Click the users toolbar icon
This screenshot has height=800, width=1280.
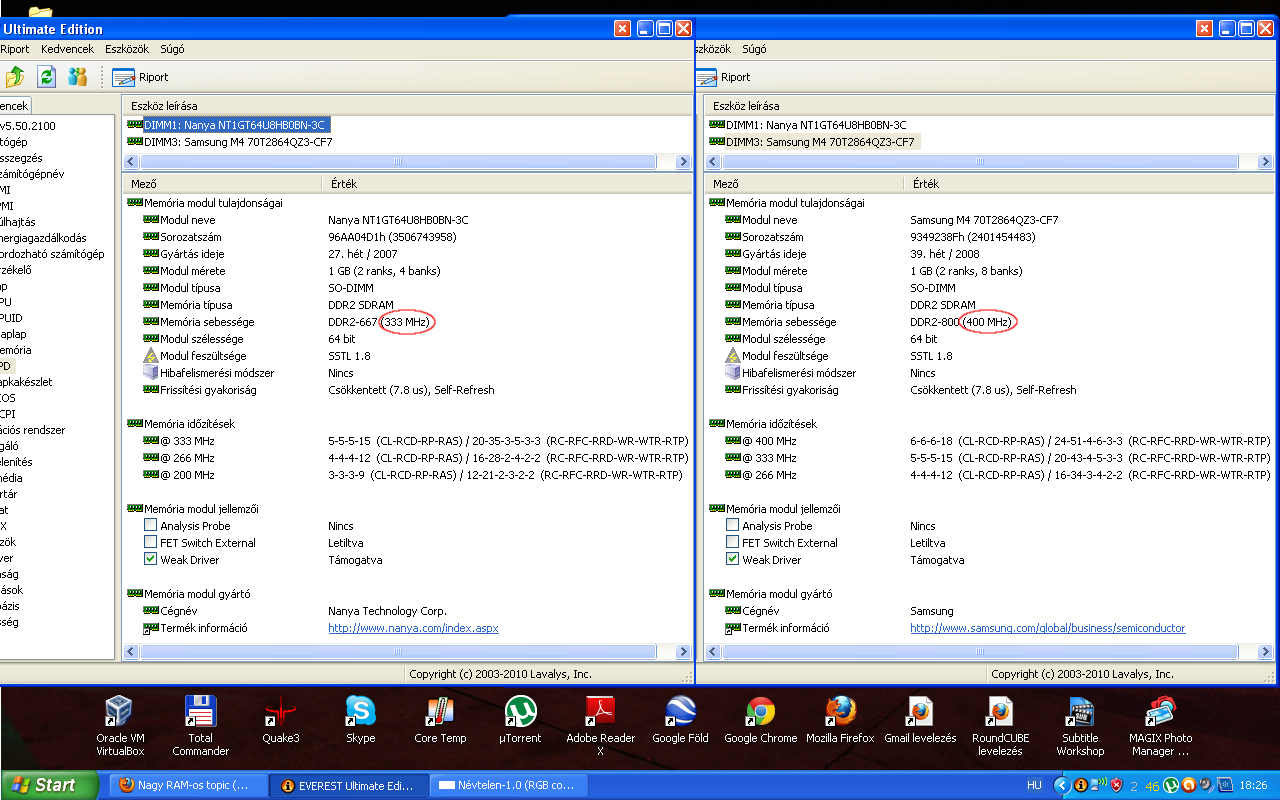coord(78,76)
